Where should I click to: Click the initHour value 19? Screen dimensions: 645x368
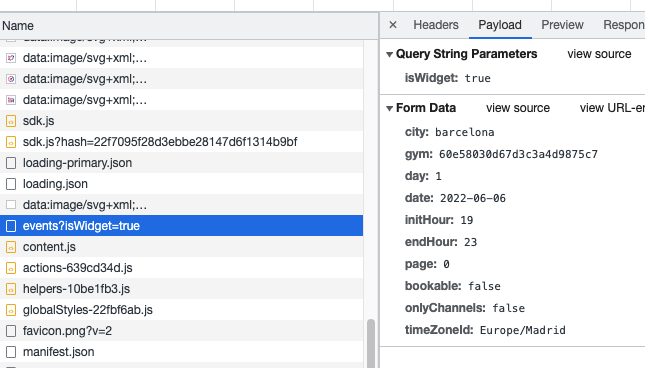[x=466, y=220]
